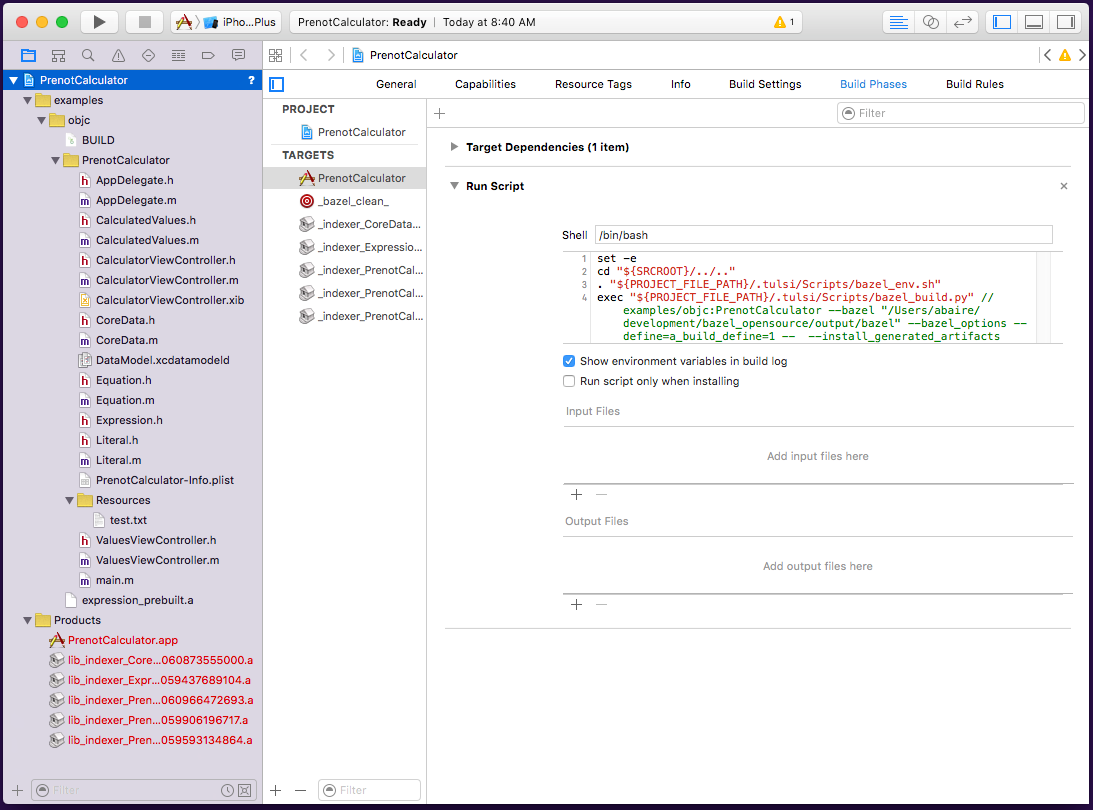The image size is (1093, 810).
Task: Select the _indexer_CoreData target
Action: pyautogui.click(x=344, y=224)
